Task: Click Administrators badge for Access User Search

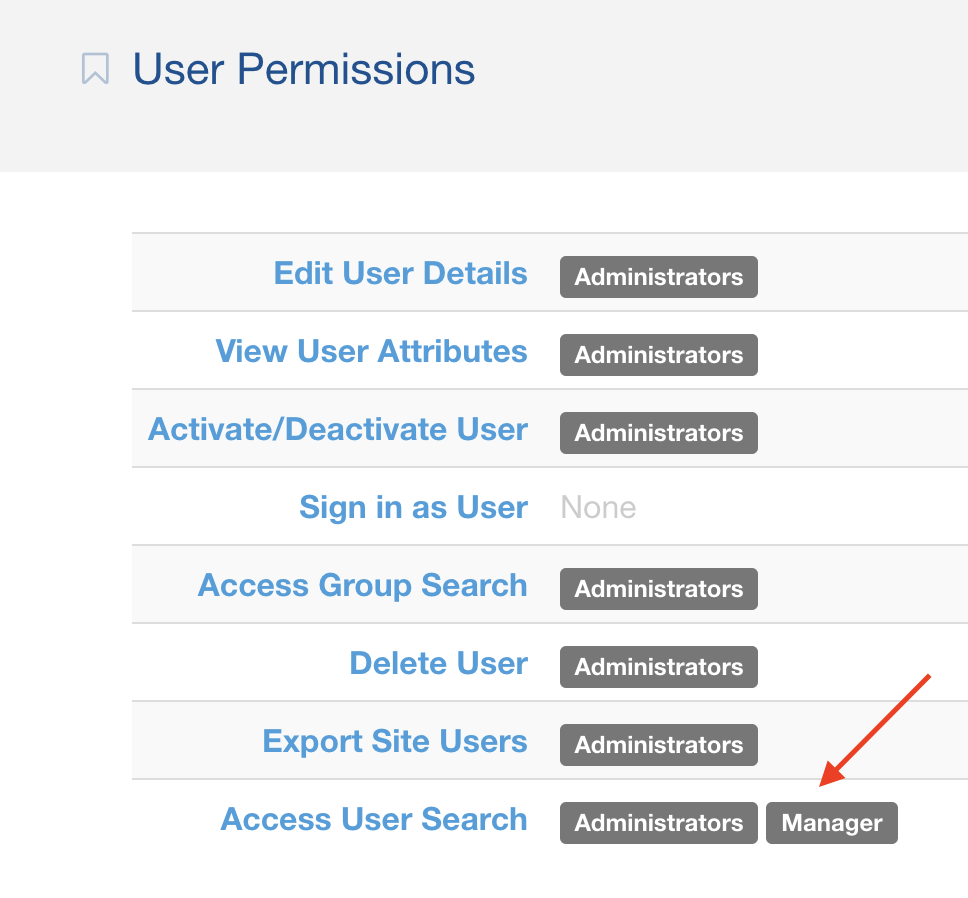Action: point(659,823)
